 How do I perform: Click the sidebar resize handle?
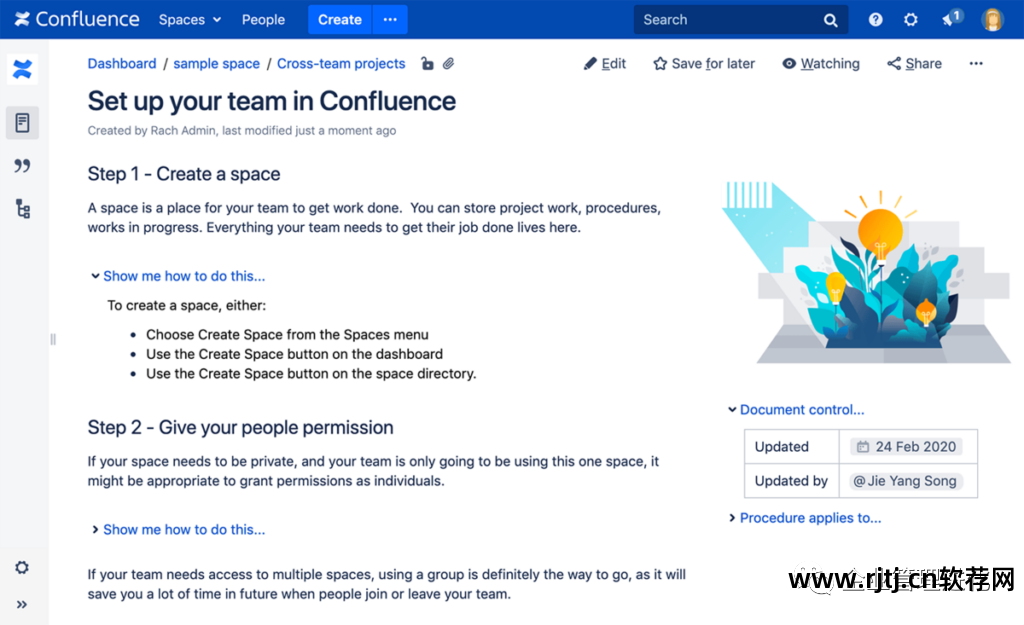pos(53,339)
